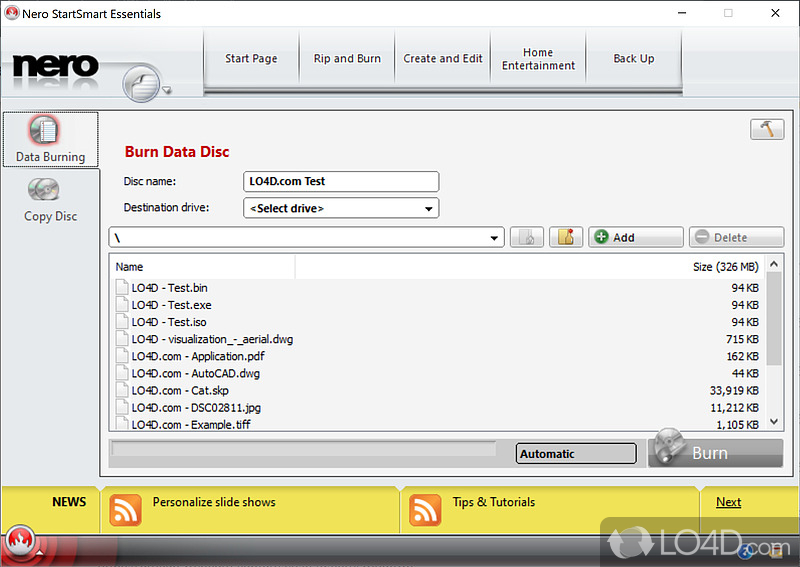Sort by the Name column header
This screenshot has height=567, width=800.
203,267
